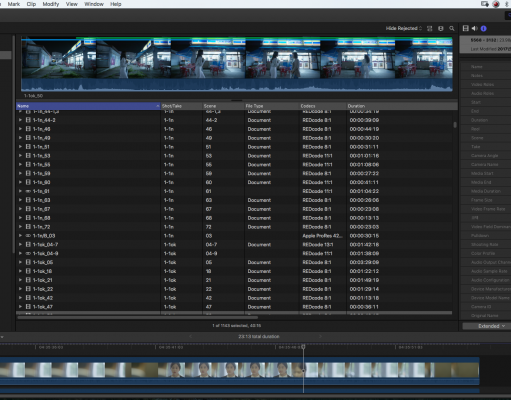This screenshot has height=400, width=511.
Task: Expand the 1-1n_49 clip row
Action: point(20,138)
